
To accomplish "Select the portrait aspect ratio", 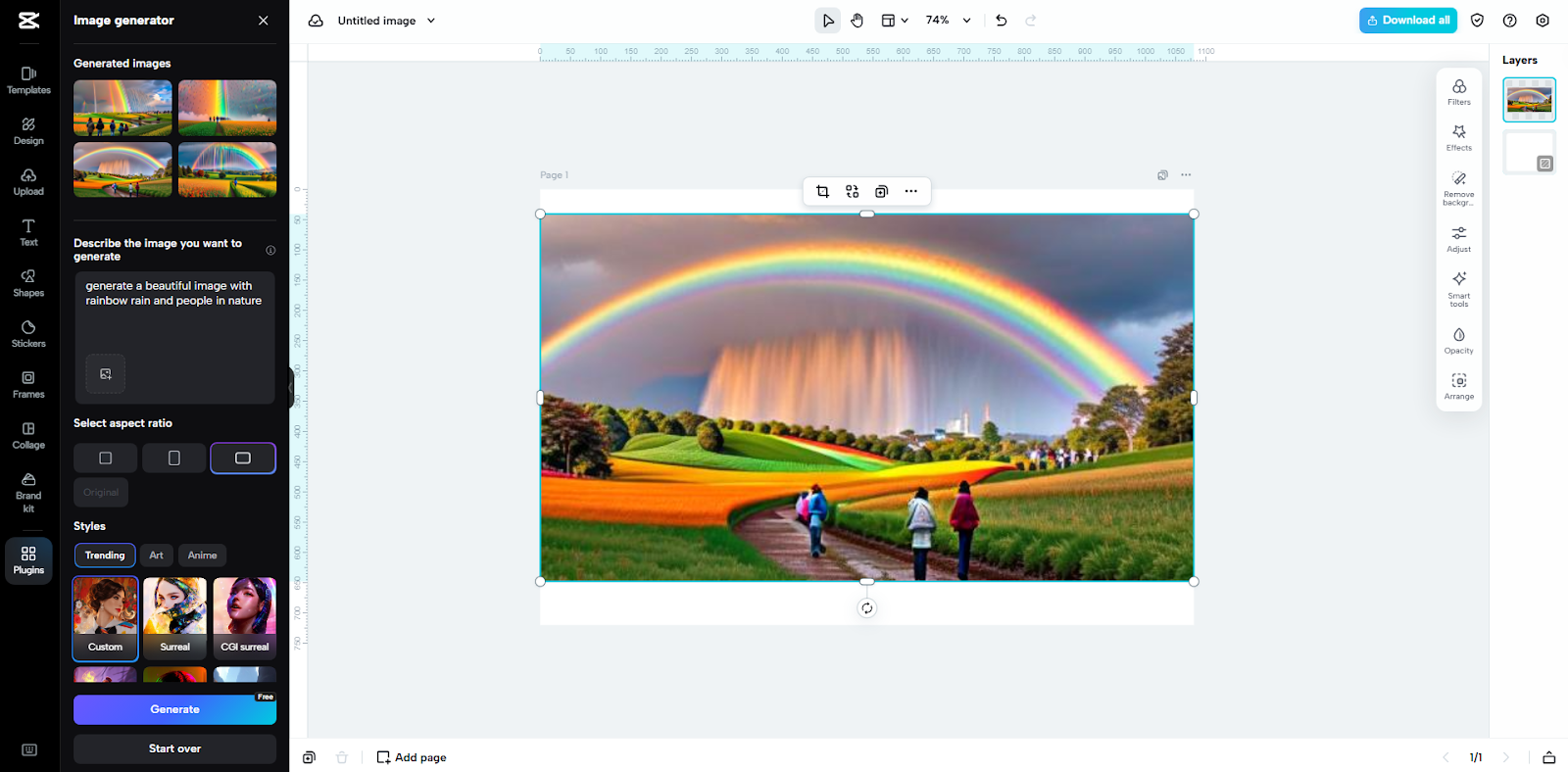I will click(x=173, y=458).
